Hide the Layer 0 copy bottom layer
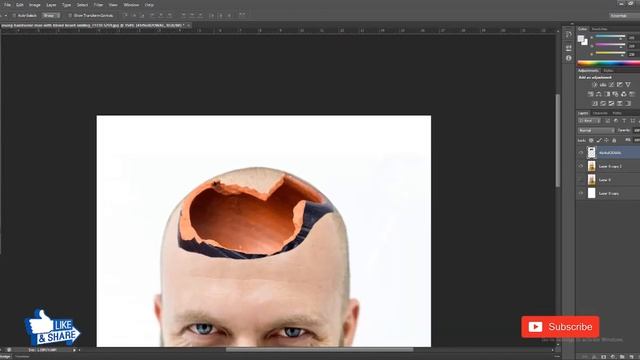The width and height of the screenshot is (640, 360). [x=581, y=193]
